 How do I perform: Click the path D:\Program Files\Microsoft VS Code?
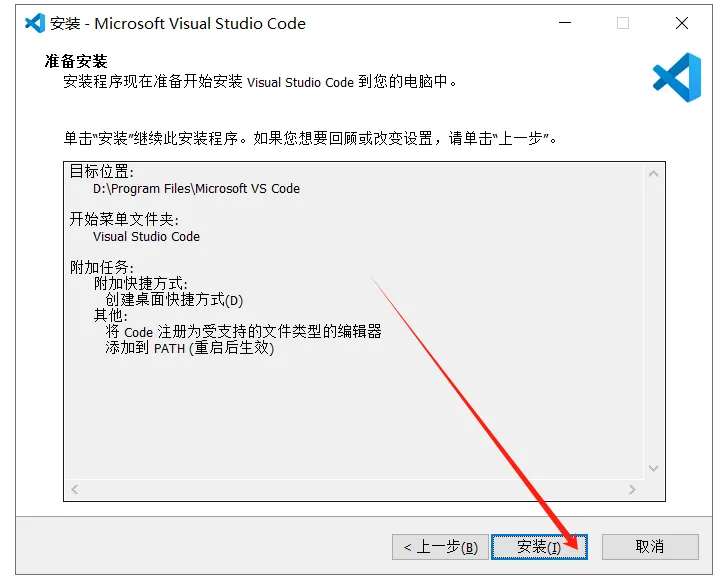tap(196, 189)
